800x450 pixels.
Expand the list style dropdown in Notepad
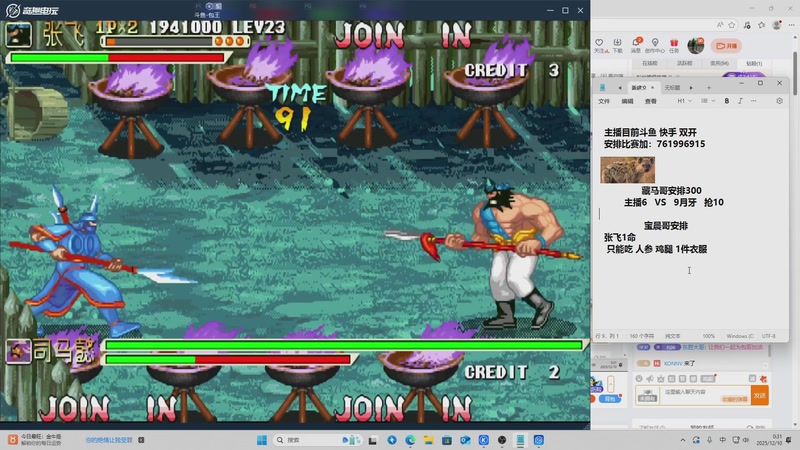click(x=708, y=101)
